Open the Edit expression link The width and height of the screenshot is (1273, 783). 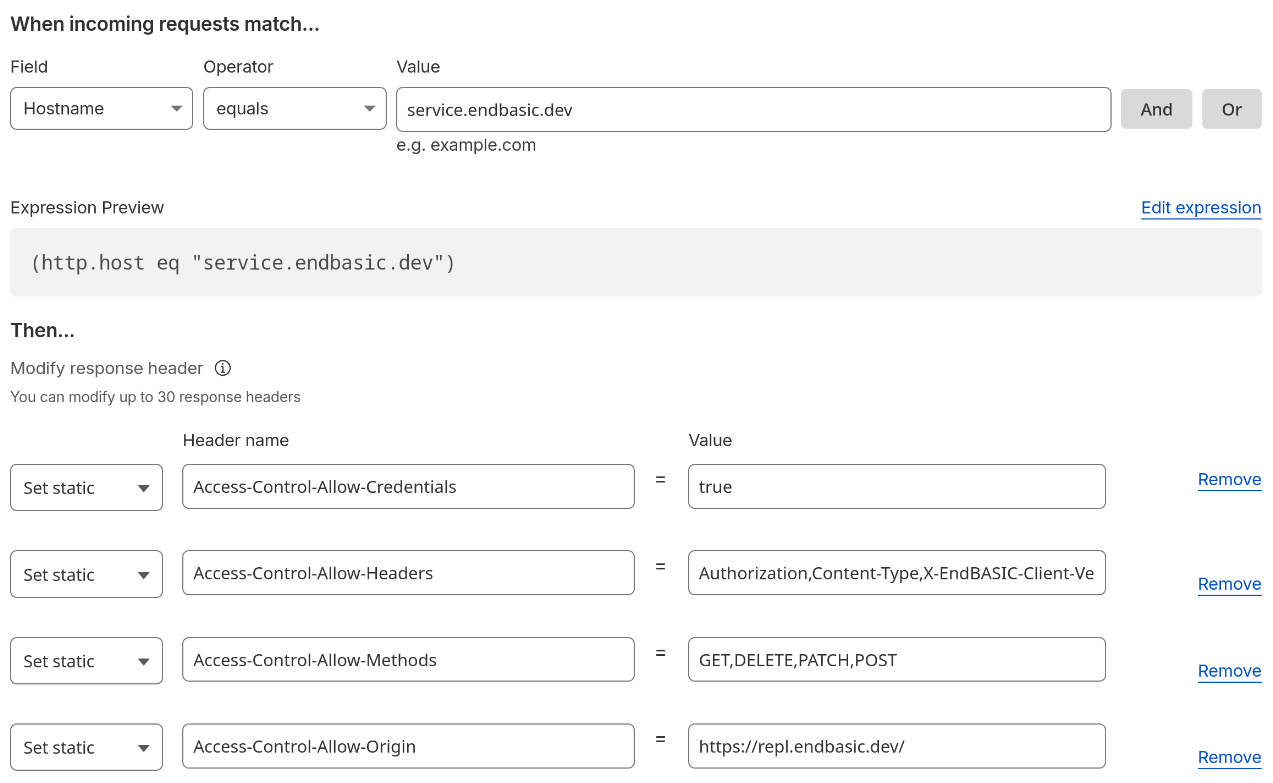[1200, 208]
